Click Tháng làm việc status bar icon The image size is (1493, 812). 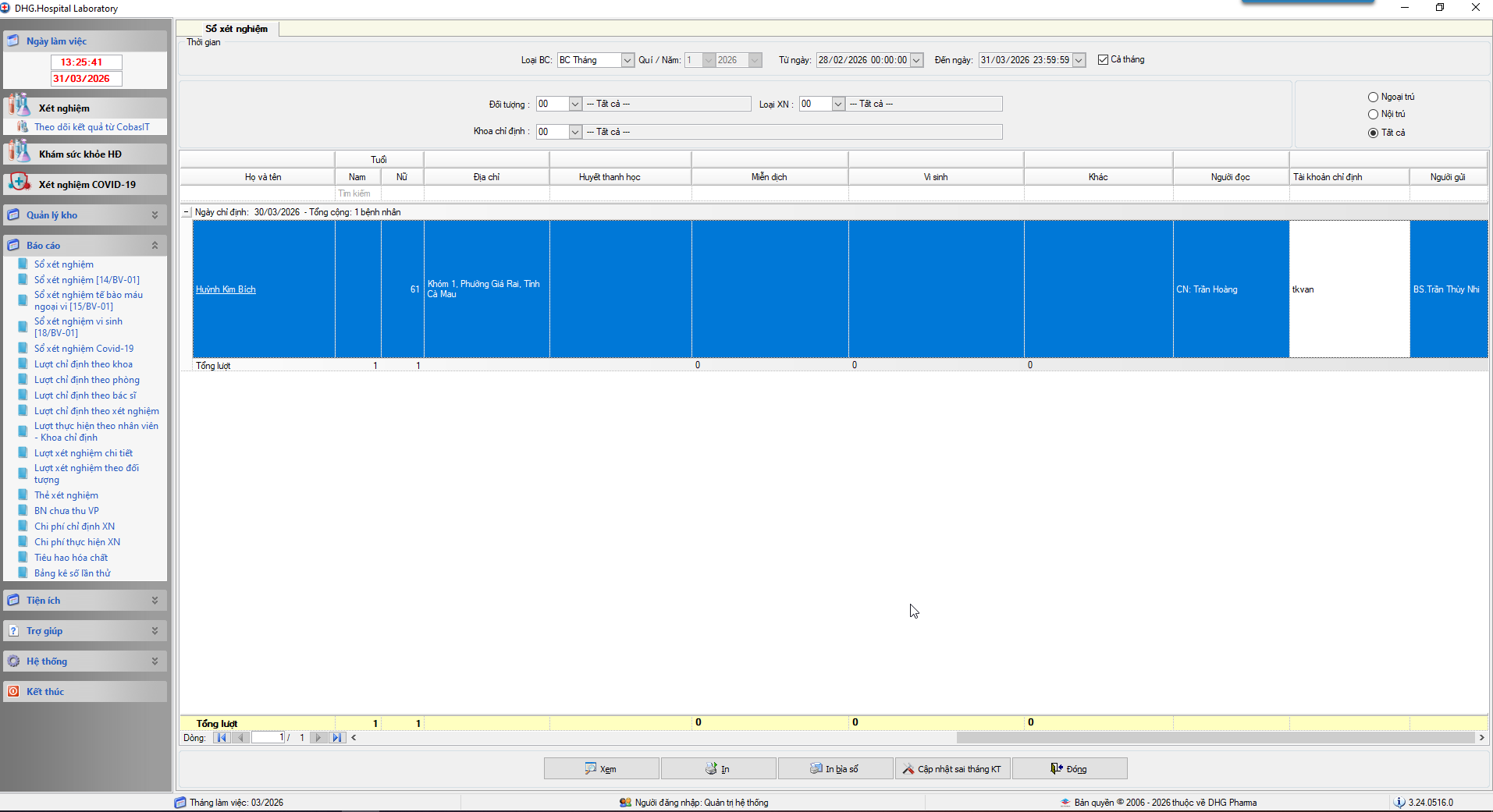(x=180, y=802)
